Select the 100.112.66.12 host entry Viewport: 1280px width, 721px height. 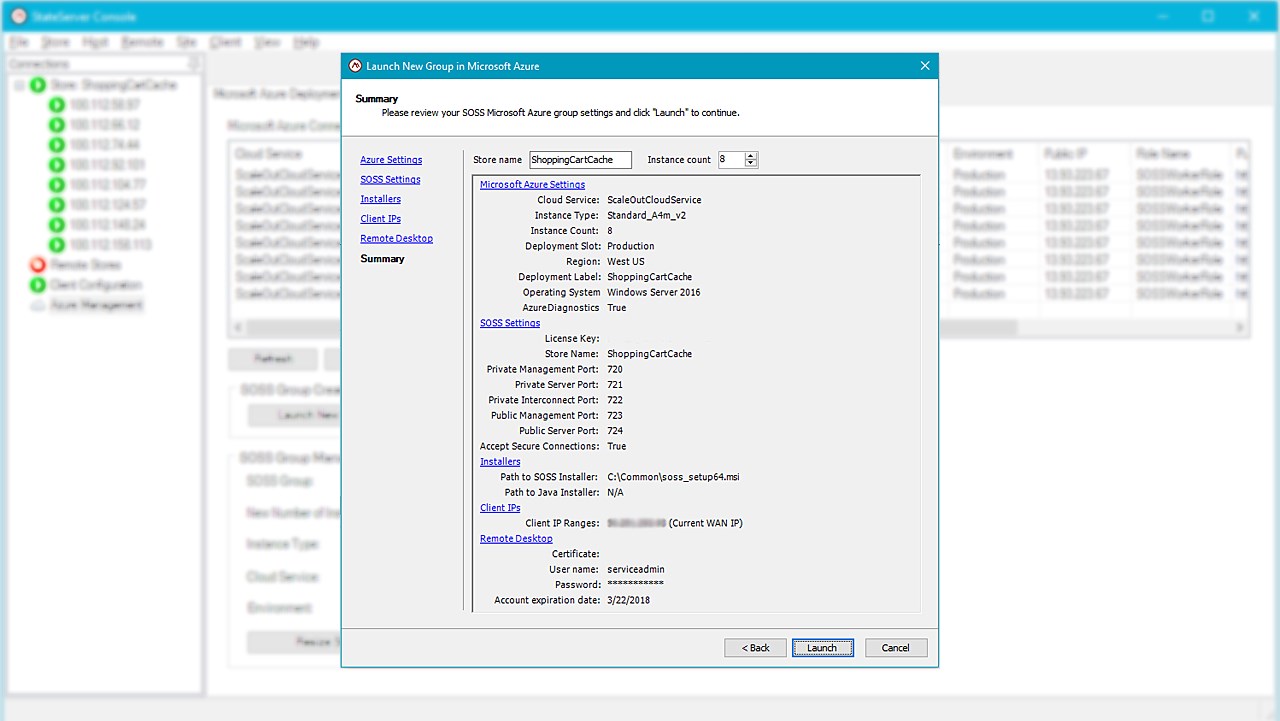pos(104,125)
